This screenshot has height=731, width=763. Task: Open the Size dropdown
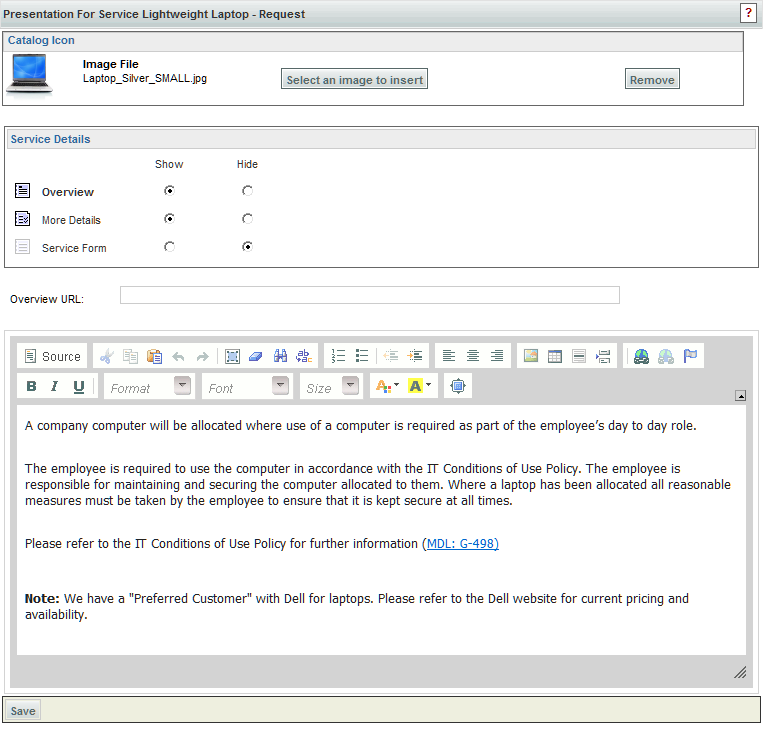(x=331, y=386)
